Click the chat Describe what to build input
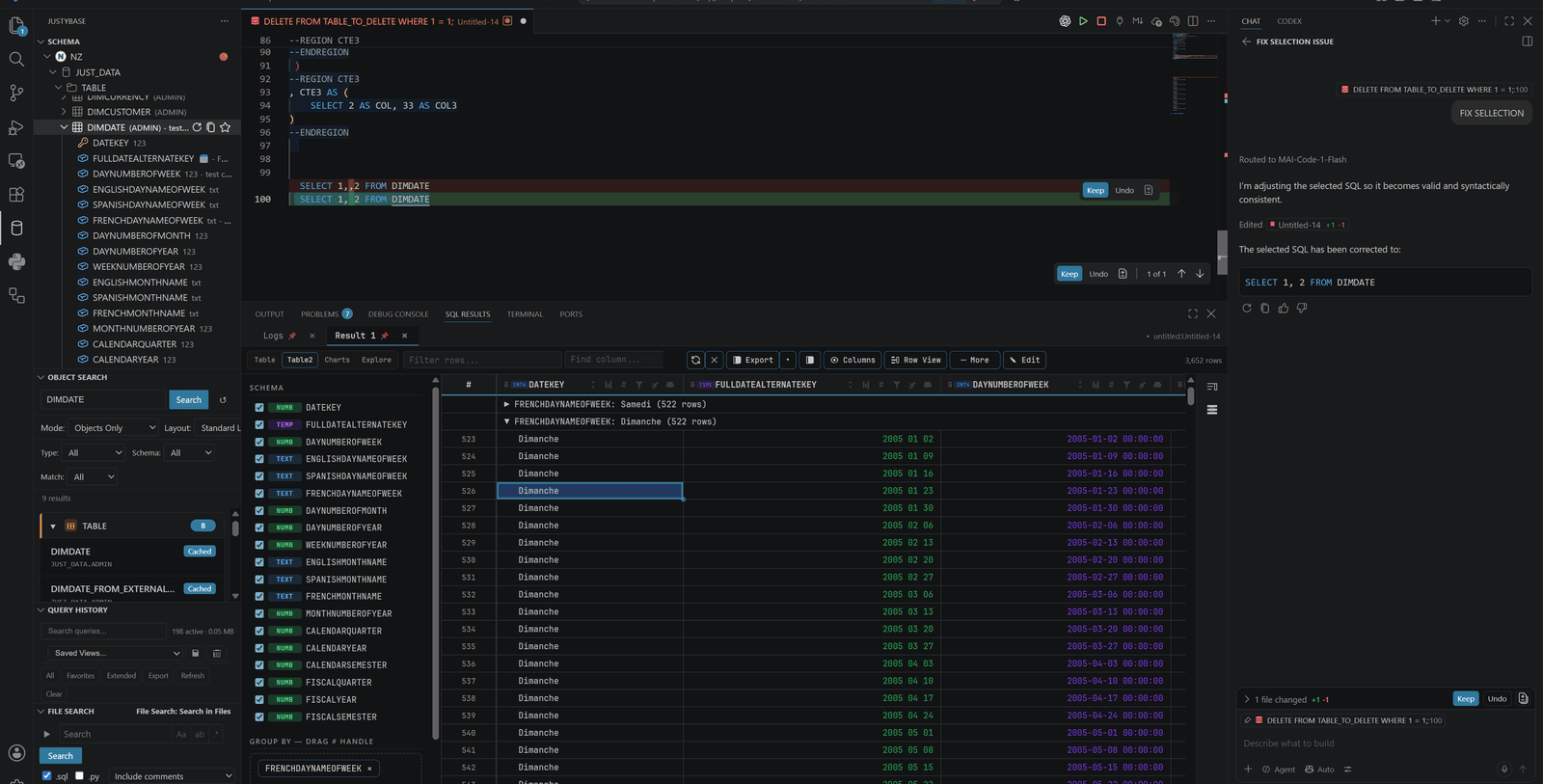The height and width of the screenshot is (784, 1543). 1384,743
